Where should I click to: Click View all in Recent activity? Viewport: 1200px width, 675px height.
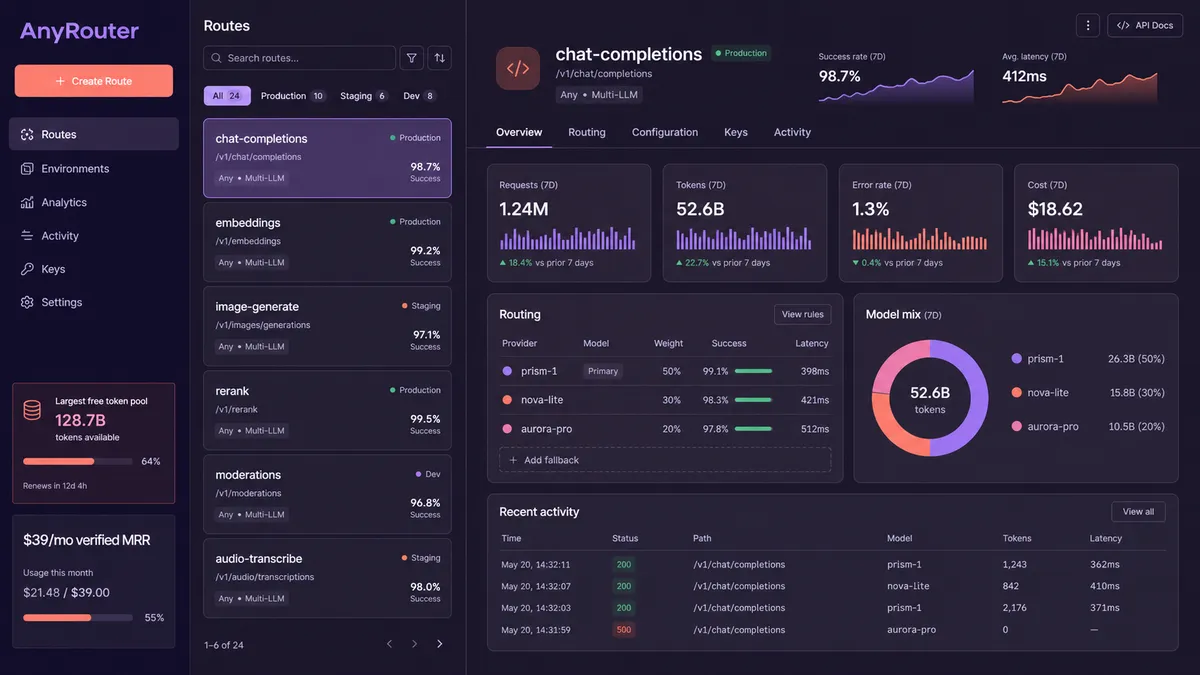(1138, 511)
